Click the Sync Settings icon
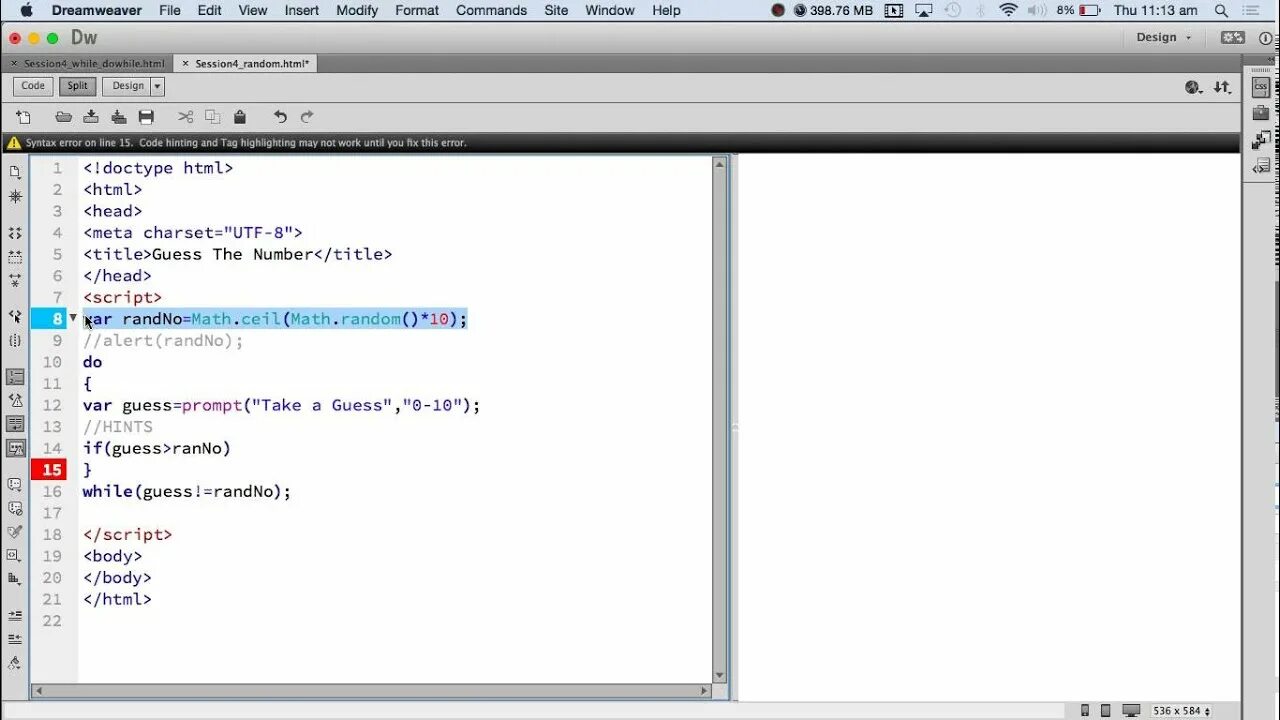Image resolution: width=1280 pixels, height=720 pixels. coord(1233,37)
